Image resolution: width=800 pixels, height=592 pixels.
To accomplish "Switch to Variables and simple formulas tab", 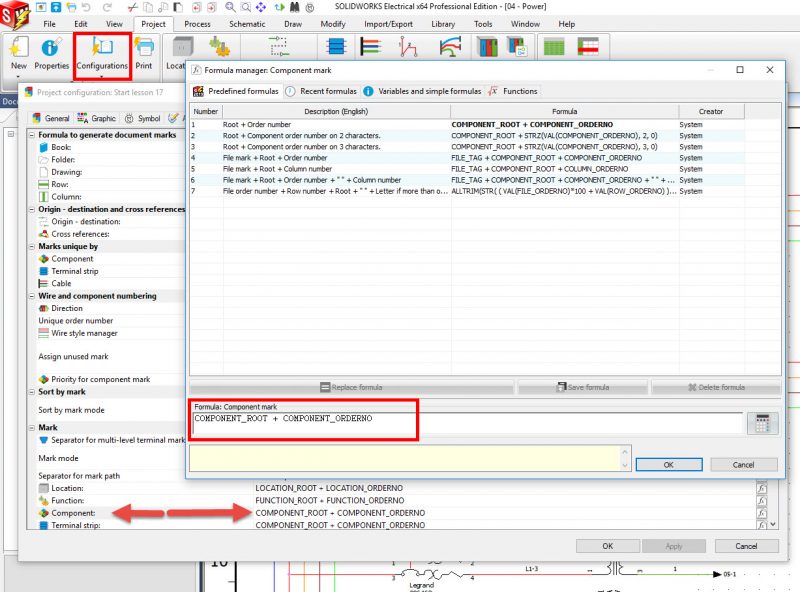I will [422, 91].
